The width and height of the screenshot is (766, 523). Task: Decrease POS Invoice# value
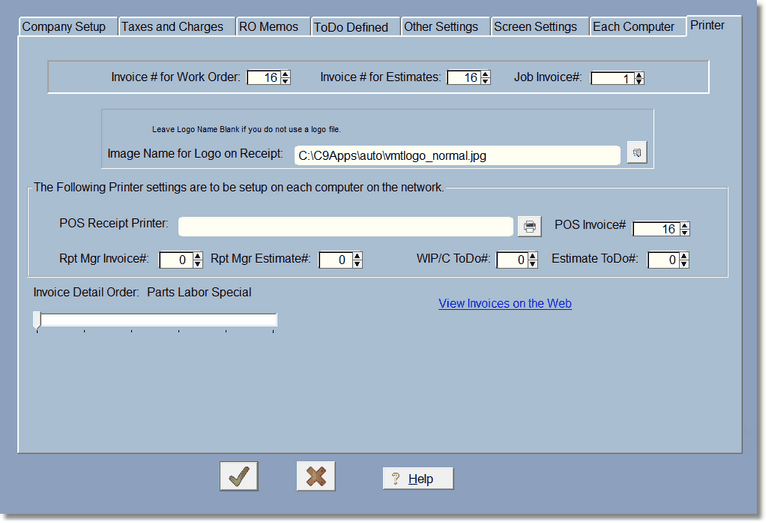click(x=685, y=232)
